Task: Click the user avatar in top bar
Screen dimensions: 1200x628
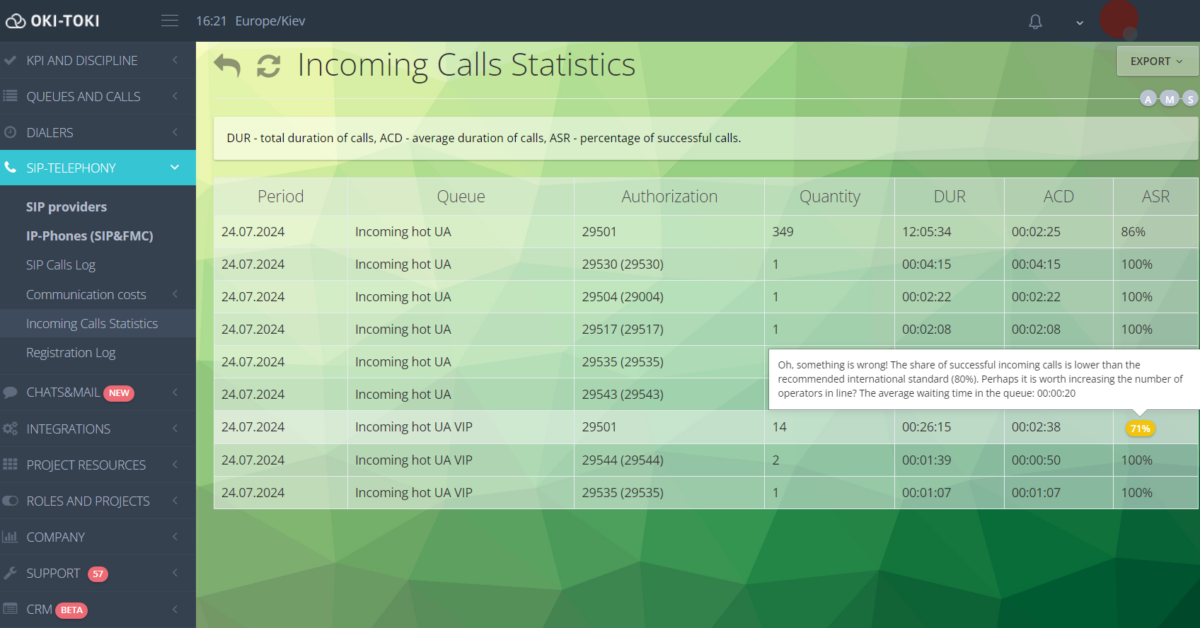Action: point(1118,19)
